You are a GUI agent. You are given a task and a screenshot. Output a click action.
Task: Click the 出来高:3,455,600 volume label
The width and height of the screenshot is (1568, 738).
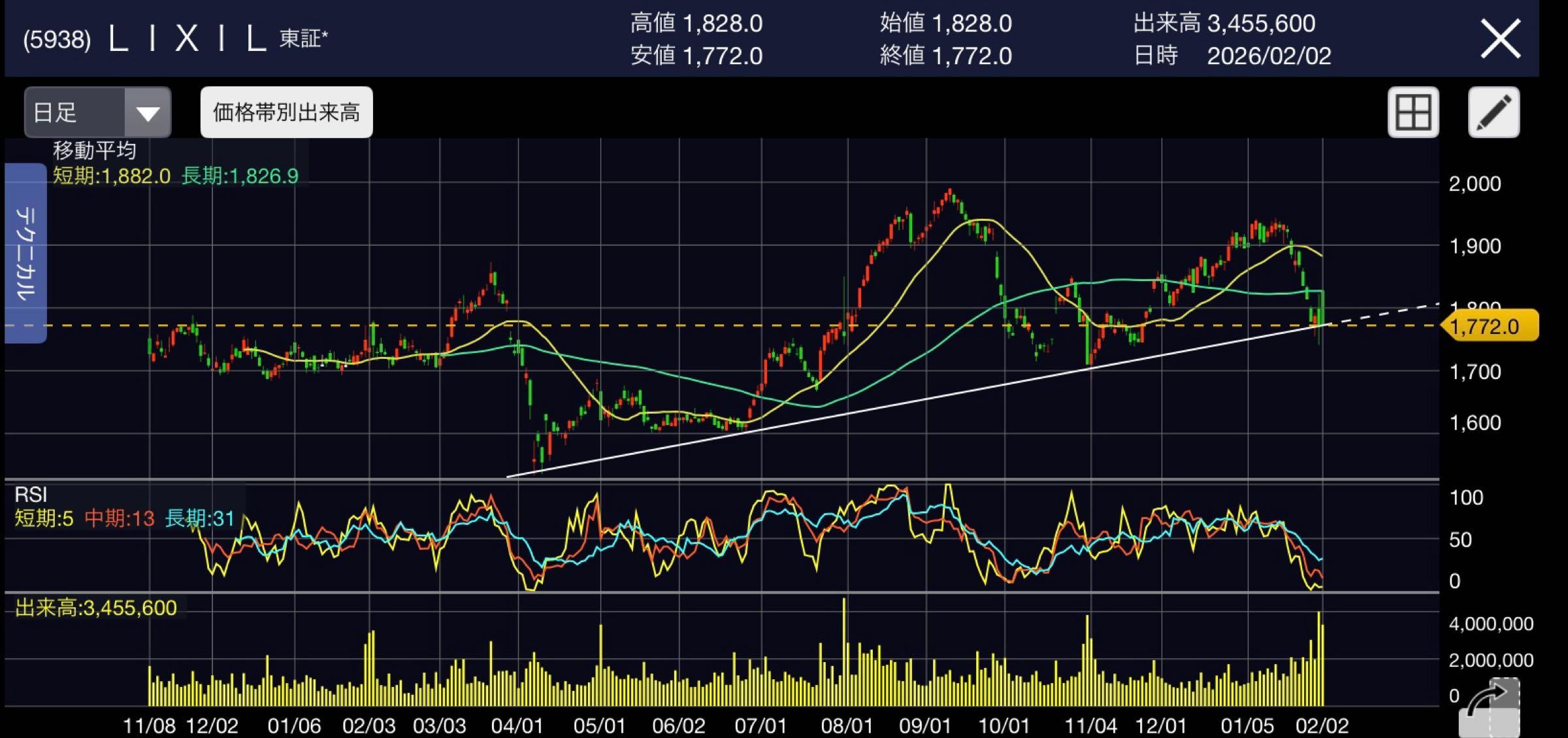pos(96,608)
